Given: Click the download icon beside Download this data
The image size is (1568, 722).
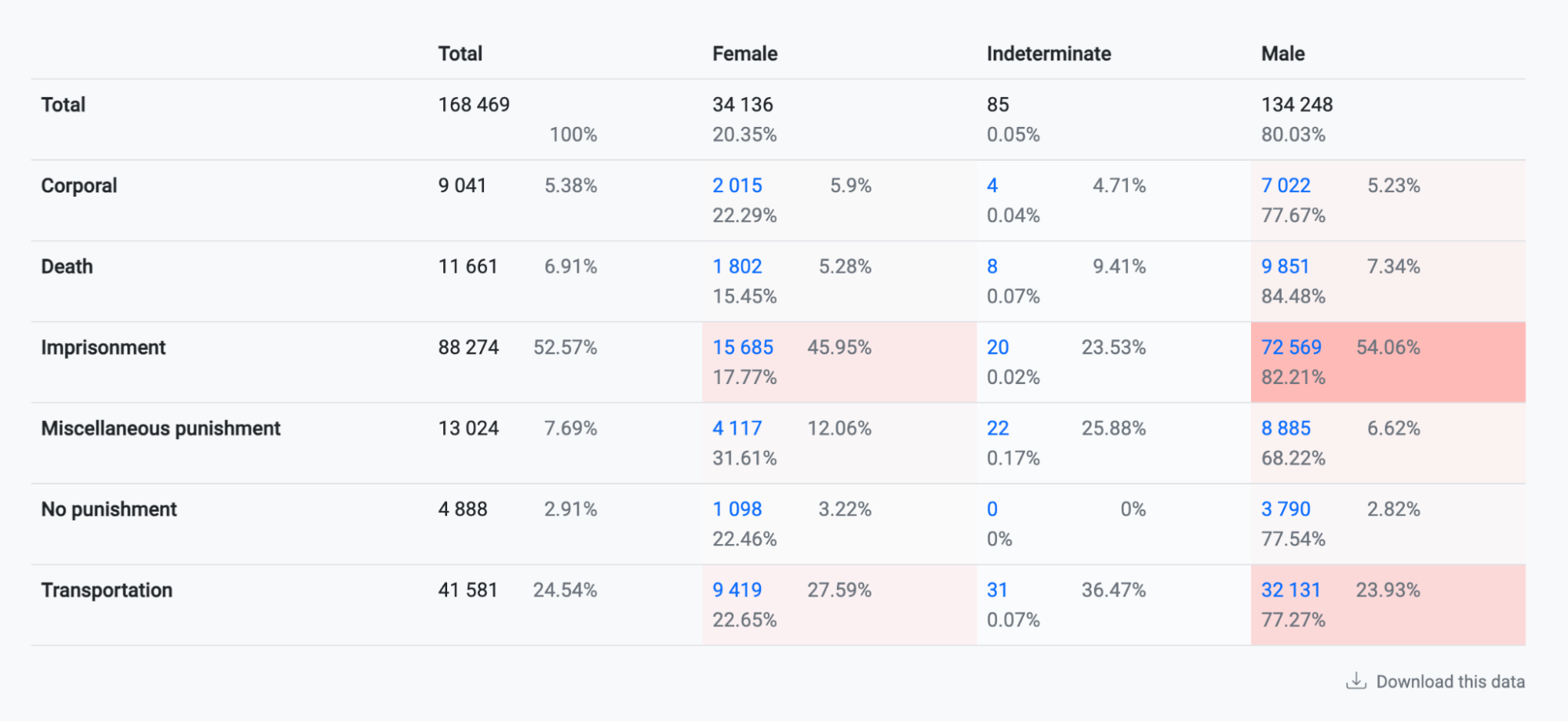Looking at the screenshot, I should pos(1355,681).
